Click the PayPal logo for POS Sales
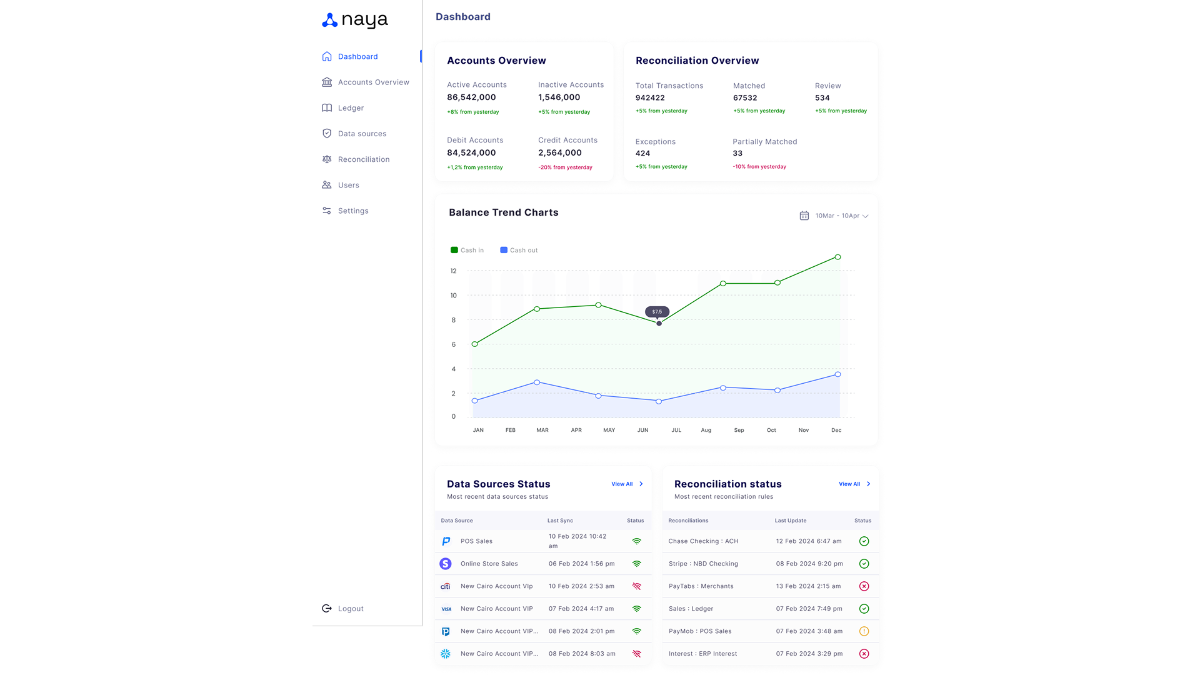This screenshot has height=675, width=1200. [446, 541]
